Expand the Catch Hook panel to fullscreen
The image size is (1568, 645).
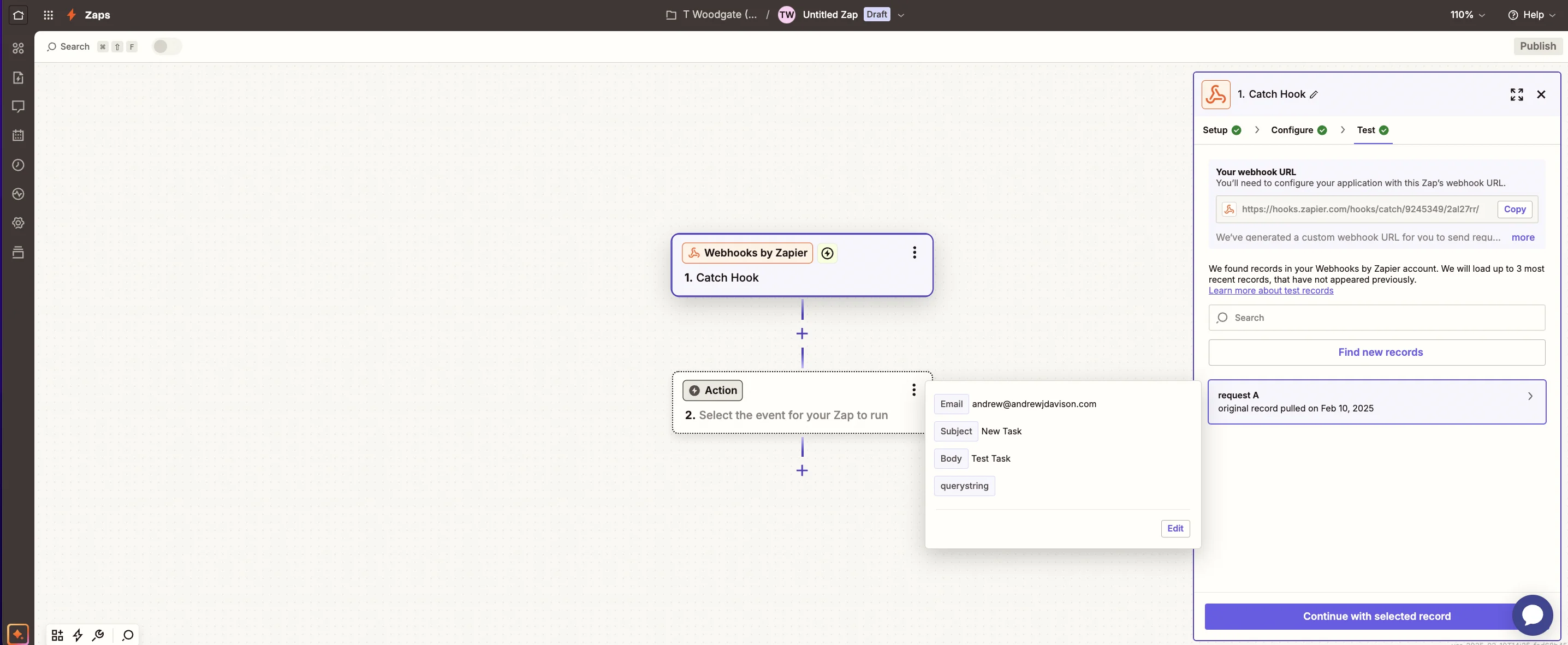(x=1516, y=94)
